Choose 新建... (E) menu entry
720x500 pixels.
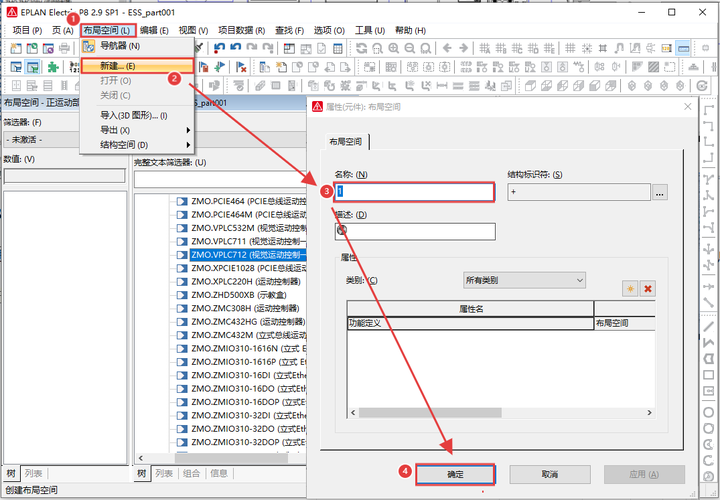click(x=137, y=66)
